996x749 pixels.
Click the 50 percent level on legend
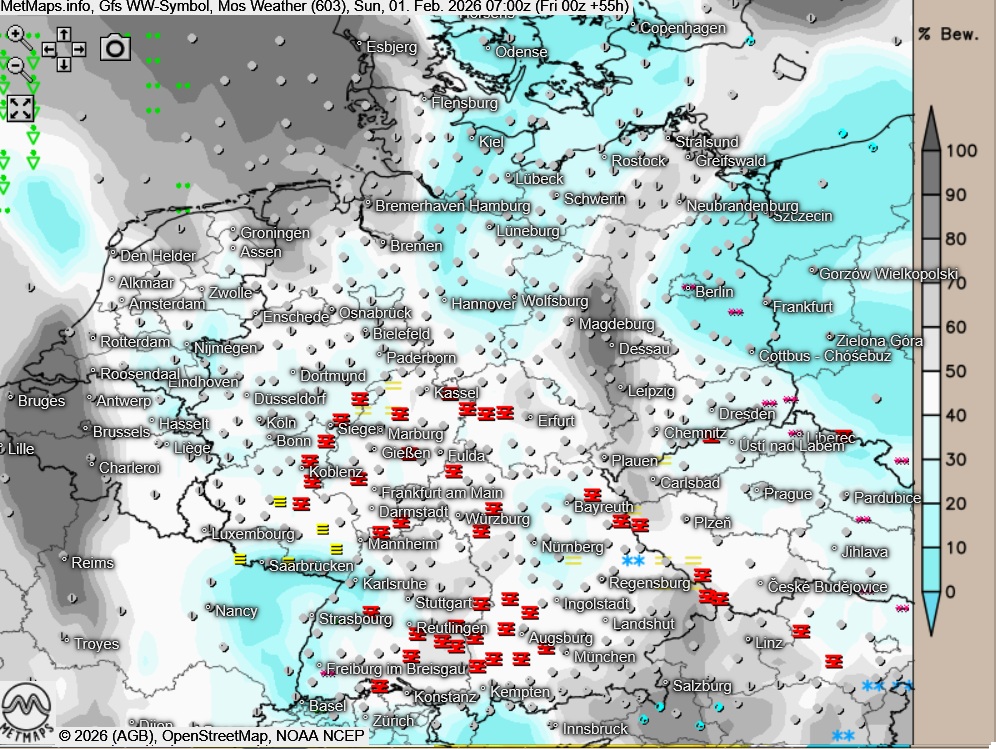[x=929, y=372]
